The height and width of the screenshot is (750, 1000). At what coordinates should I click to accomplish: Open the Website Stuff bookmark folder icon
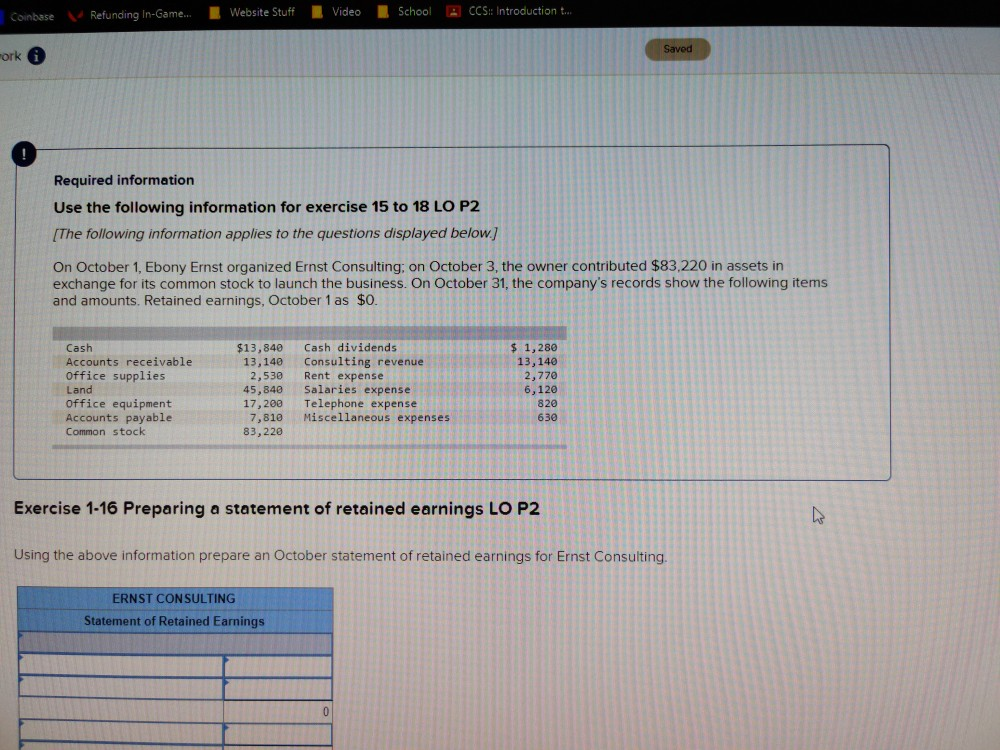(215, 11)
